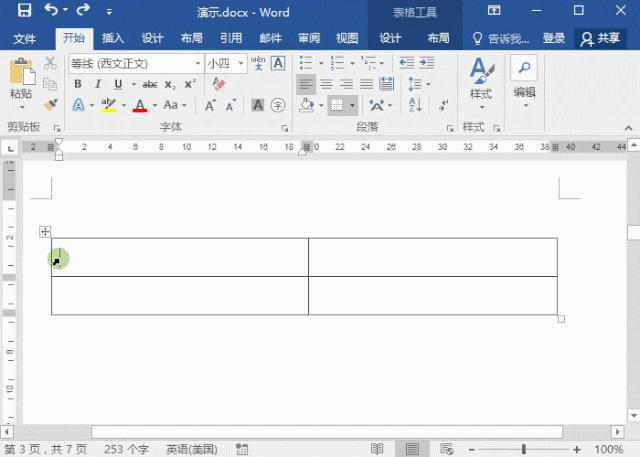The height and width of the screenshot is (457, 640).
Task: Toggle Show/Hide paragraph marks
Action: 443,105
